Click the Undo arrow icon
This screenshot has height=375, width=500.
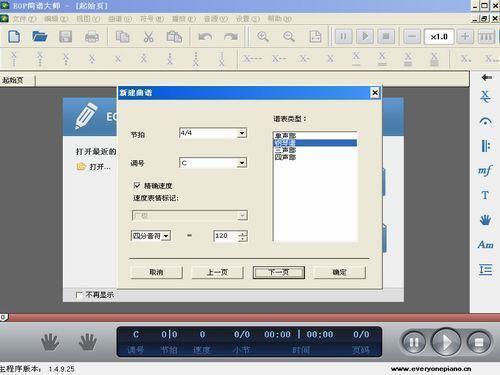205,37
